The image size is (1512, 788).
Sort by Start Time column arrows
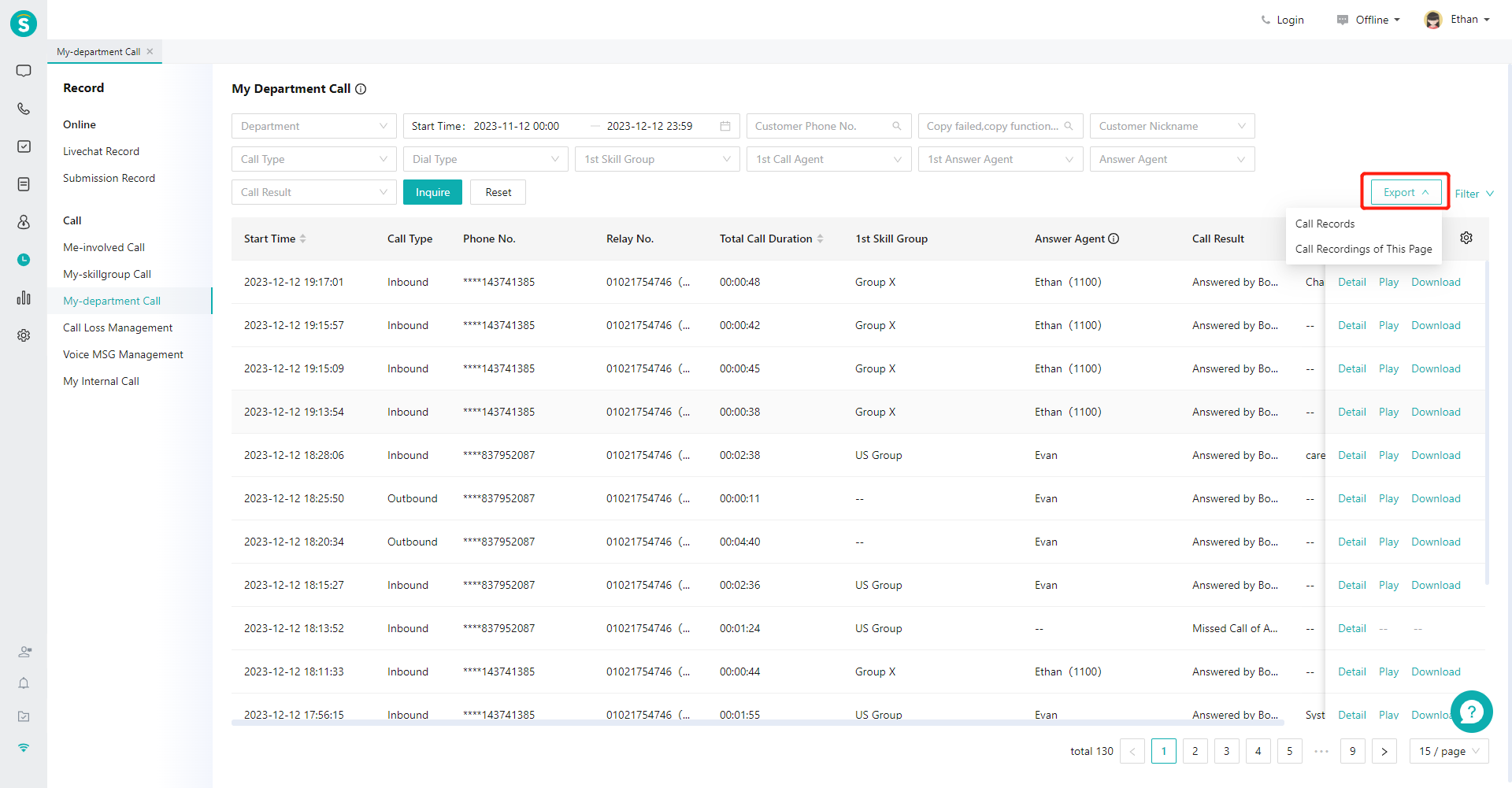pos(302,239)
